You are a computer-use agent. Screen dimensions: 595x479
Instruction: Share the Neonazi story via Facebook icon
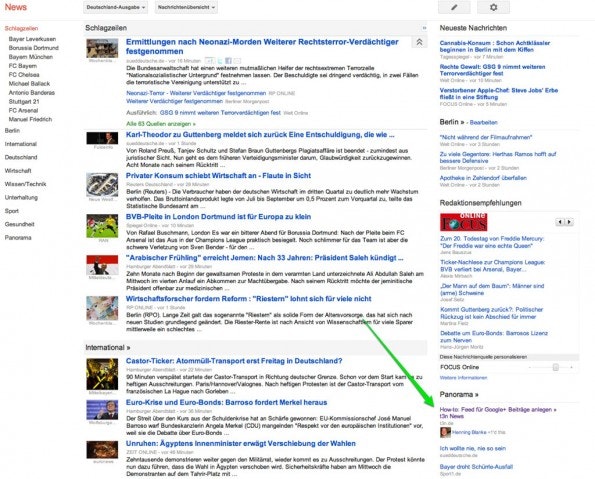pyautogui.click(x=228, y=61)
